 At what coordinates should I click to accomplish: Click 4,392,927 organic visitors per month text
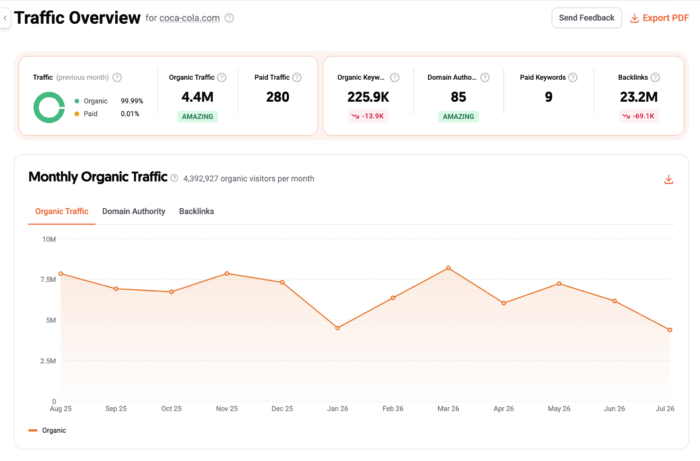click(x=249, y=179)
